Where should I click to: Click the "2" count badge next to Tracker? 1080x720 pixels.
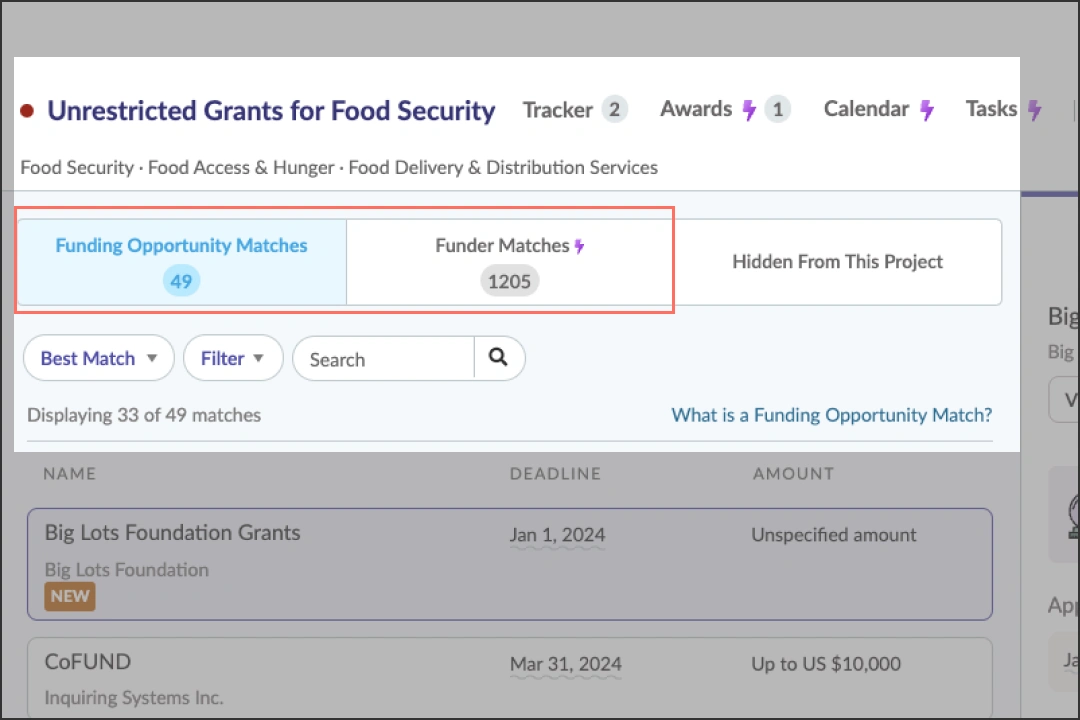click(617, 109)
